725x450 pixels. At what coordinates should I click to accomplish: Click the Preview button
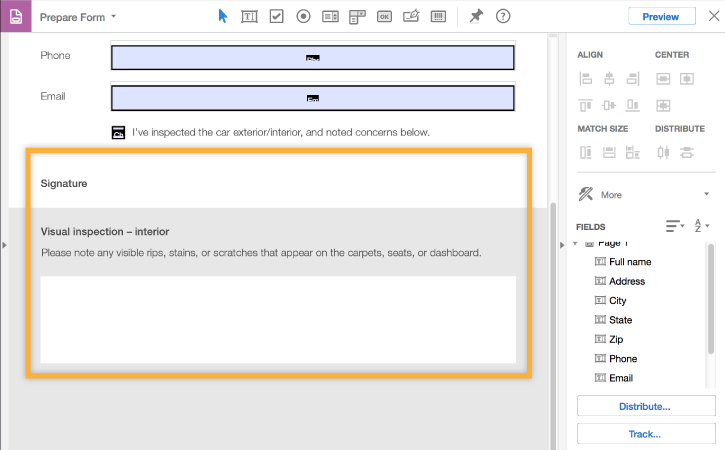click(x=662, y=17)
